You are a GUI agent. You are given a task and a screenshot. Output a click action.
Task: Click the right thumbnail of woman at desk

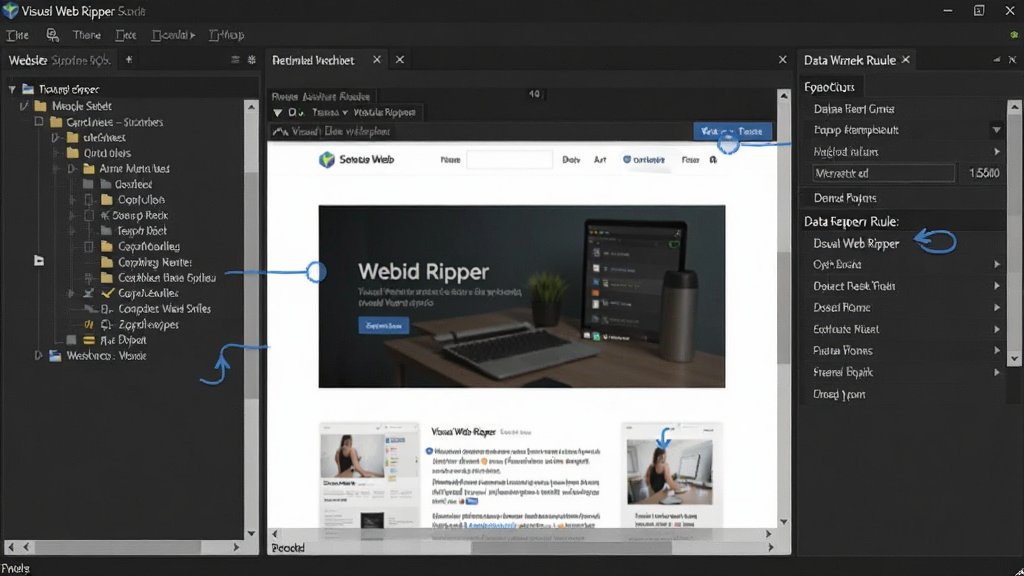pyautogui.click(x=669, y=472)
